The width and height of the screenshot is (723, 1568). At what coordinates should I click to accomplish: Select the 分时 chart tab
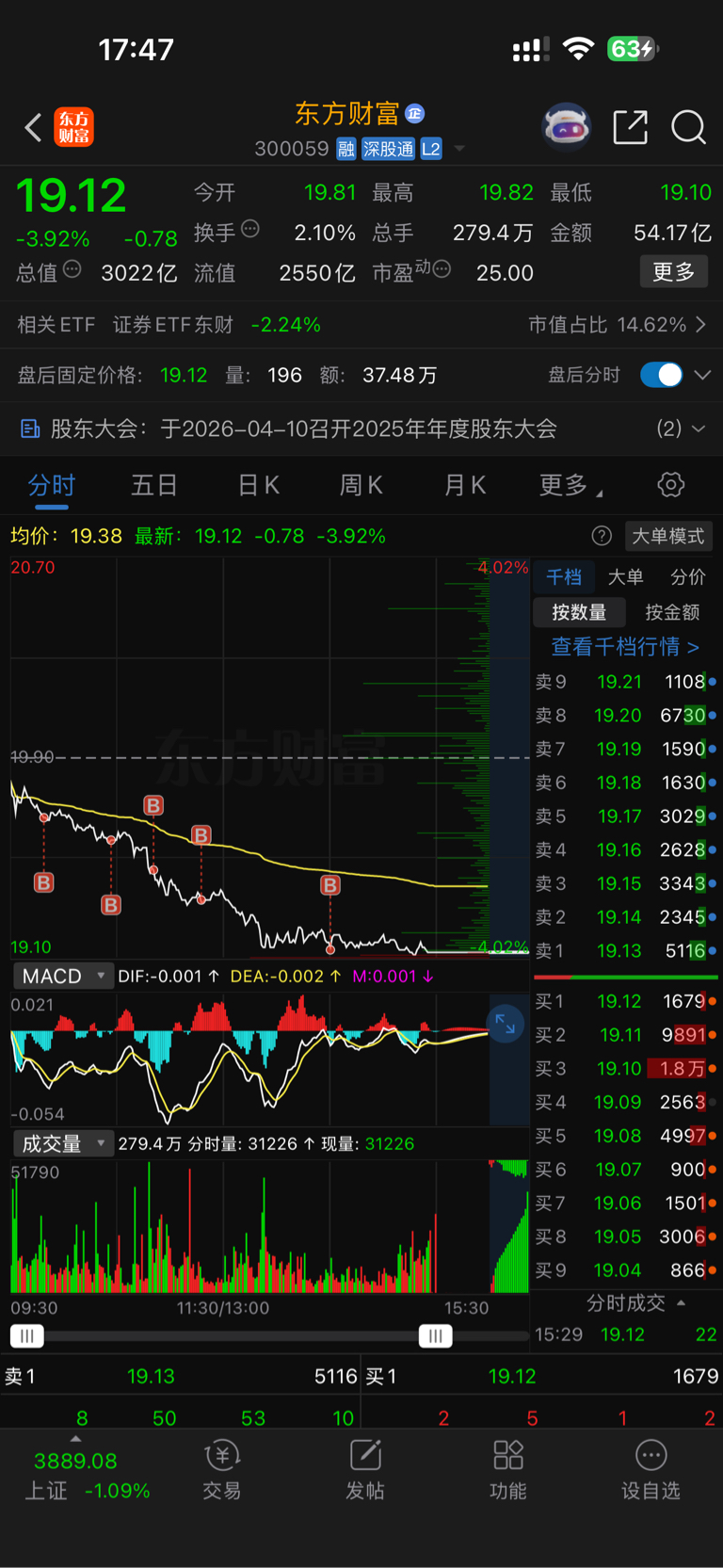pyautogui.click(x=51, y=485)
